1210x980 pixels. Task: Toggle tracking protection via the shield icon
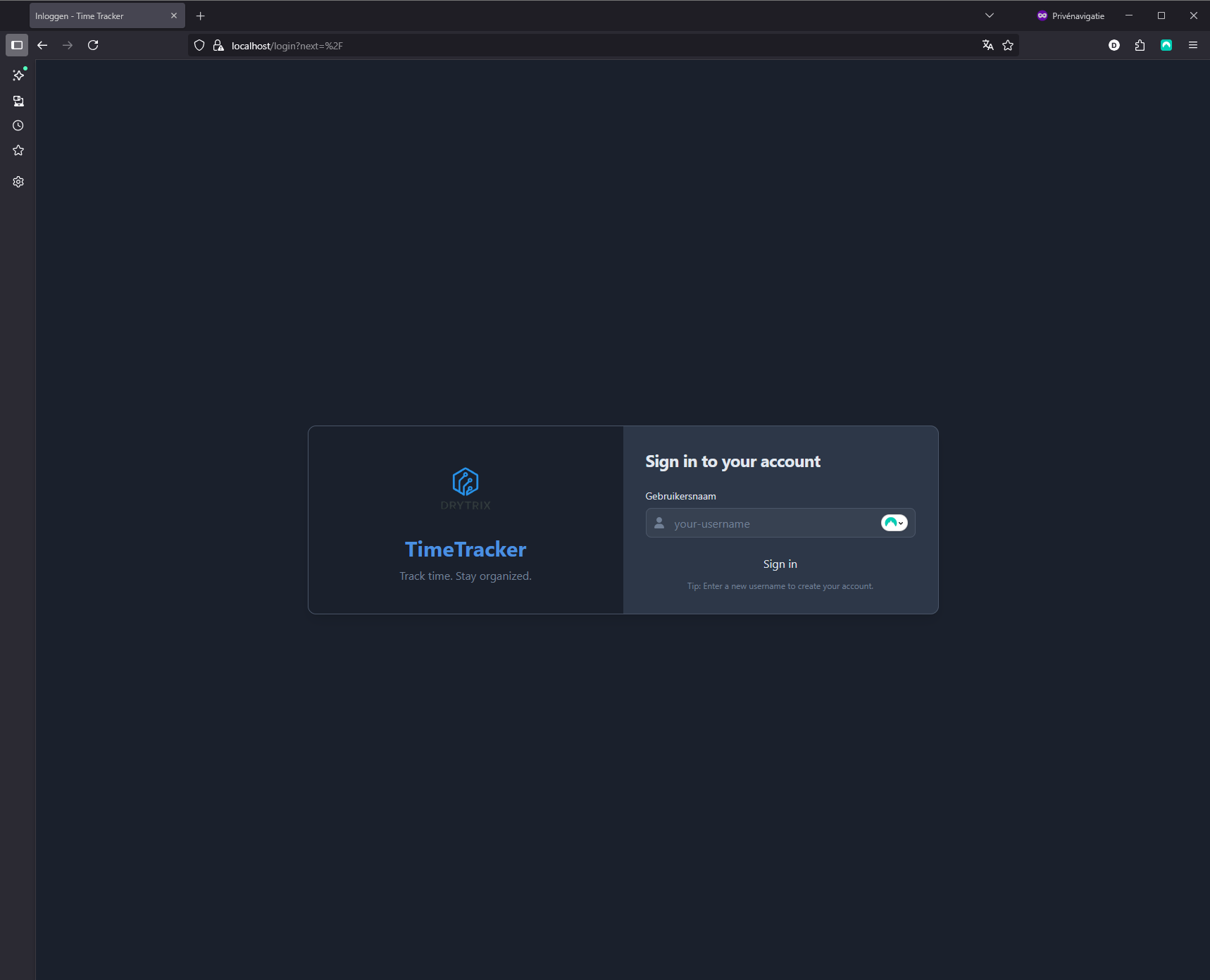click(199, 44)
